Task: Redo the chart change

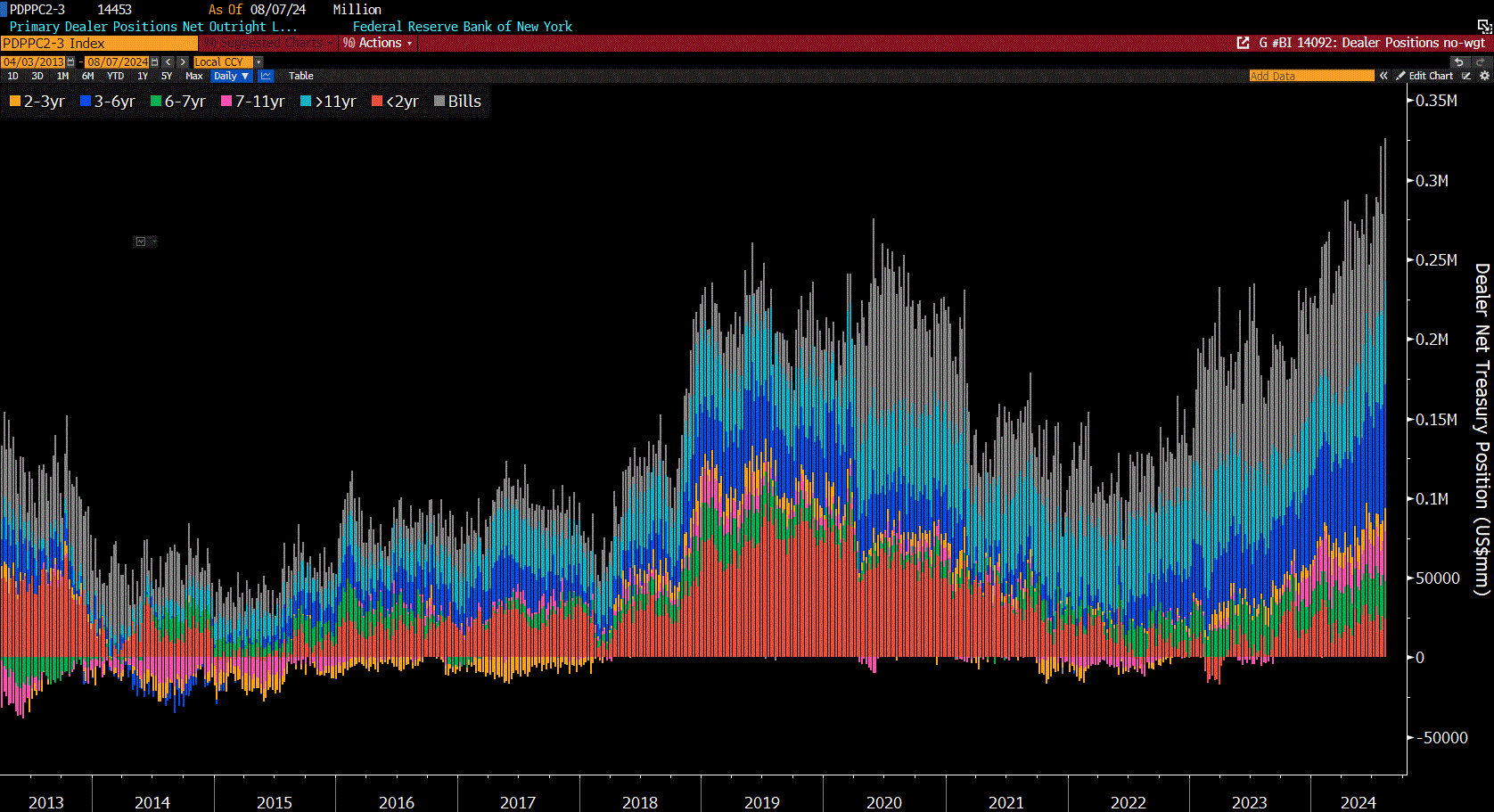Action: click(x=1481, y=62)
